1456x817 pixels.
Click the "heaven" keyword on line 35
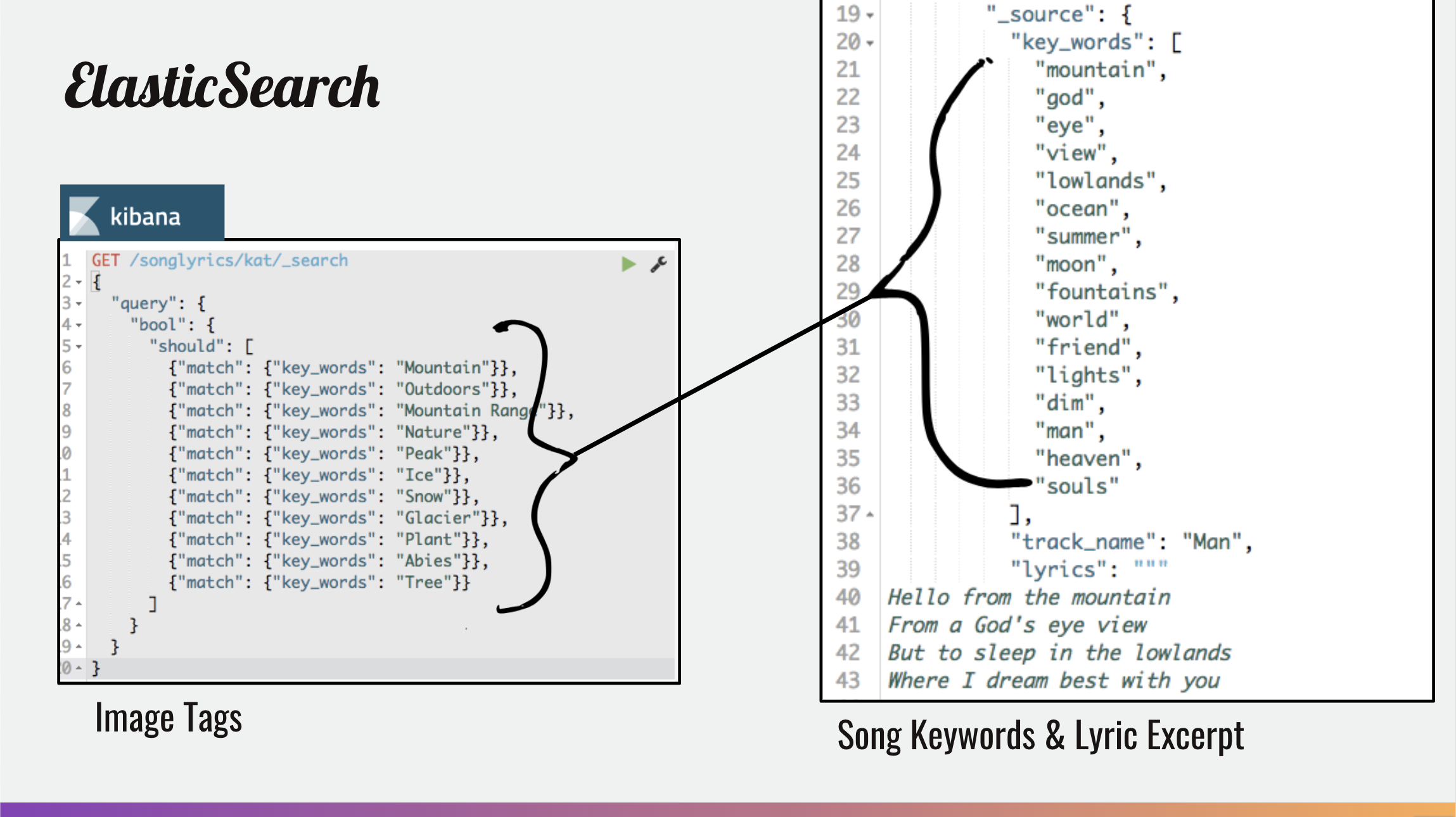click(x=1083, y=459)
